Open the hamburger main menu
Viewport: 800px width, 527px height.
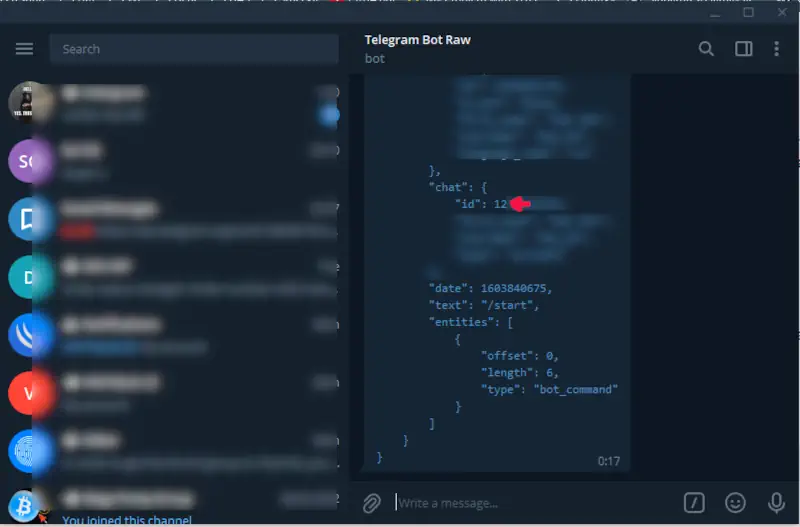[24, 49]
